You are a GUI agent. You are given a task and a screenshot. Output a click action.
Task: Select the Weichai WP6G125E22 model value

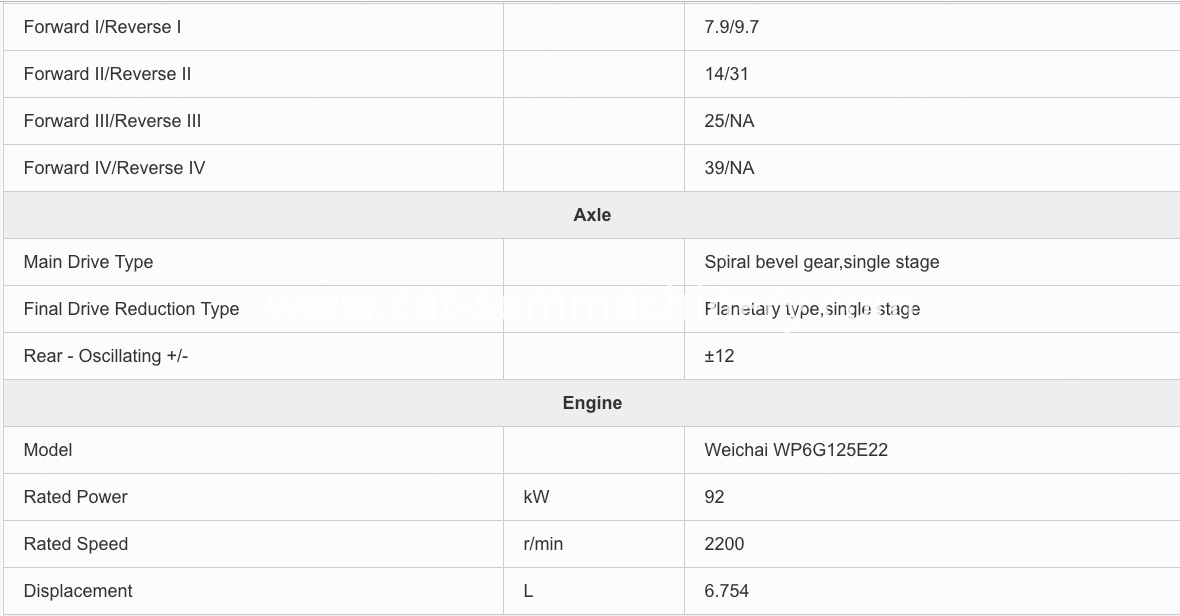coord(796,450)
